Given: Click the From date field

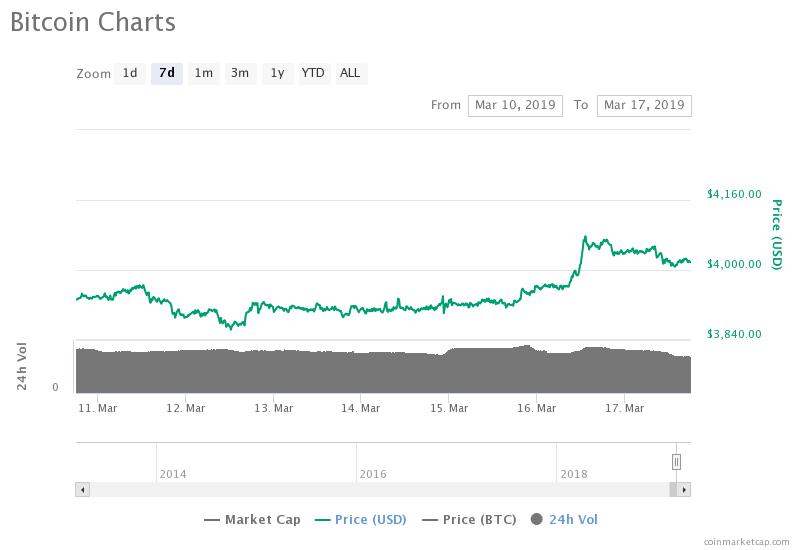Looking at the screenshot, I should [515, 105].
